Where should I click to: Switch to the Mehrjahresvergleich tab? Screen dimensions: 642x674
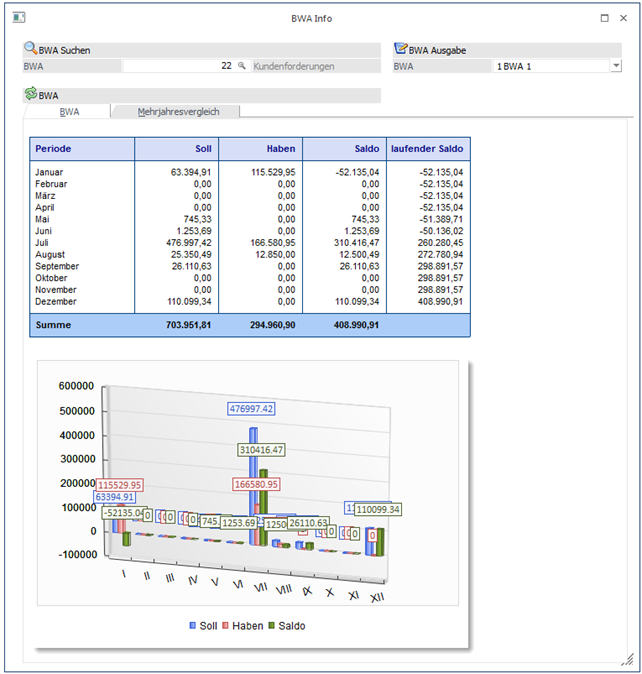tap(177, 112)
